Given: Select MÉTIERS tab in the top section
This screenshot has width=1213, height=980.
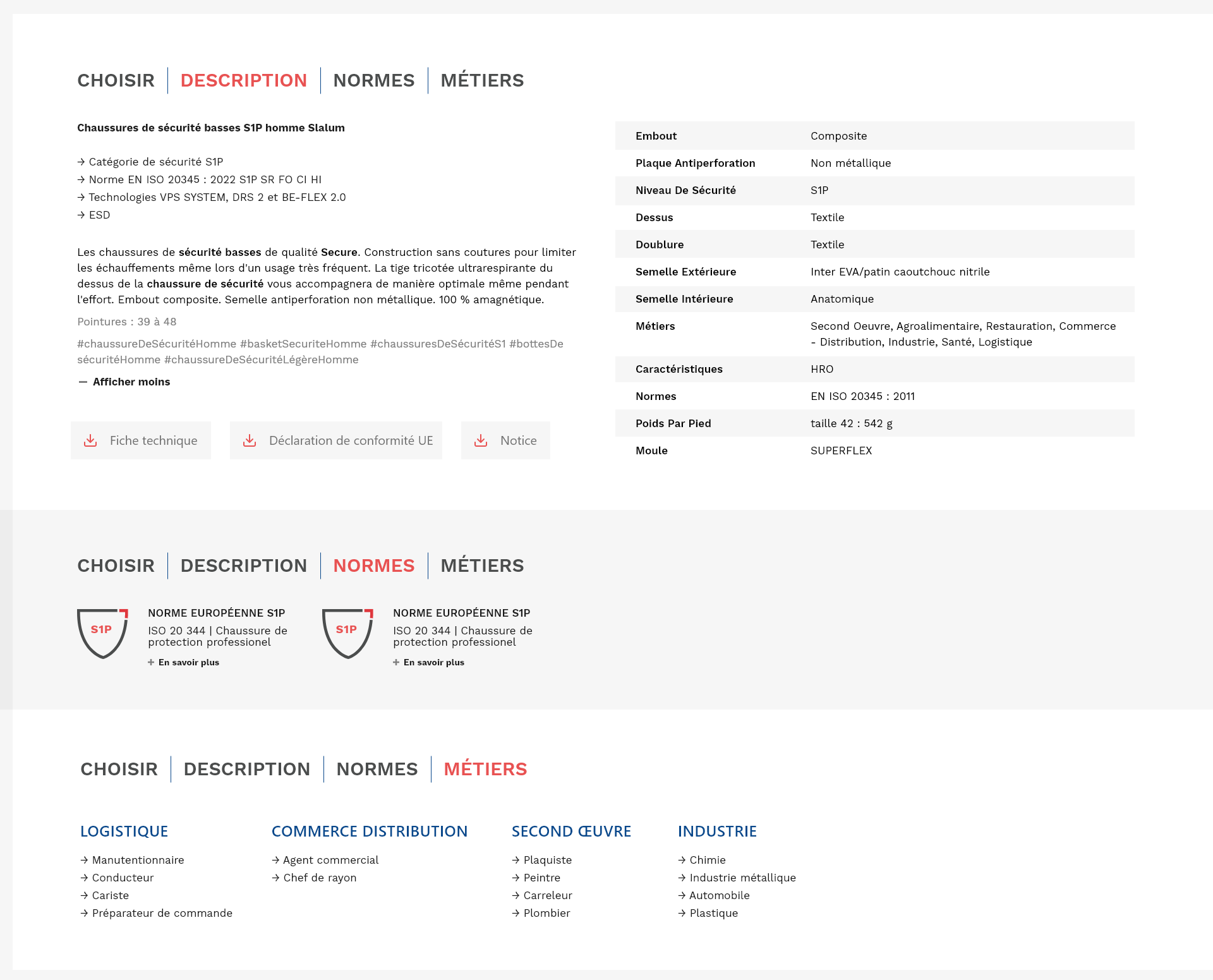Looking at the screenshot, I should coord(482,80).
